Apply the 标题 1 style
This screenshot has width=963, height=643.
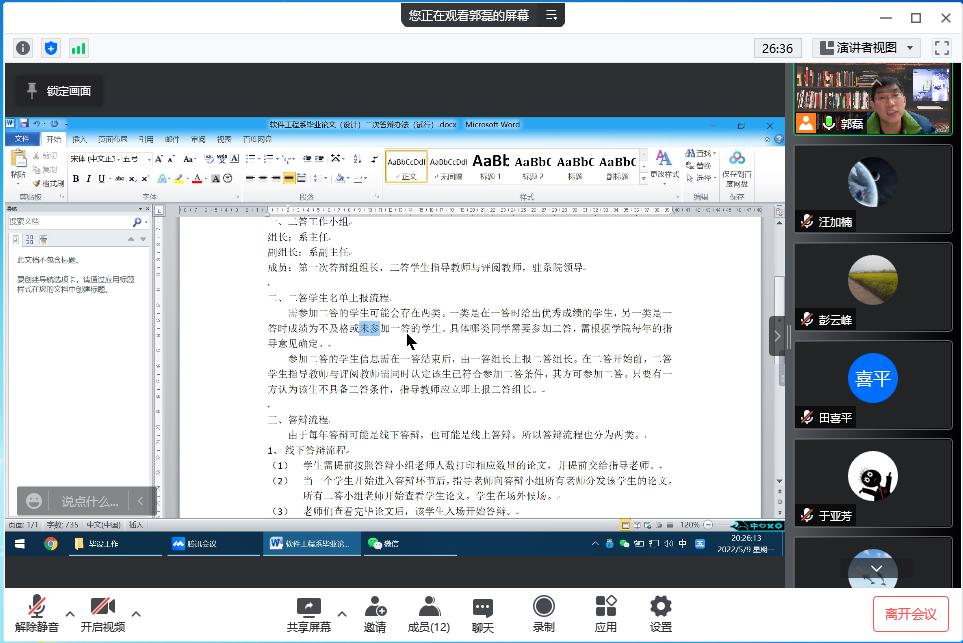(x=490, y=166)
